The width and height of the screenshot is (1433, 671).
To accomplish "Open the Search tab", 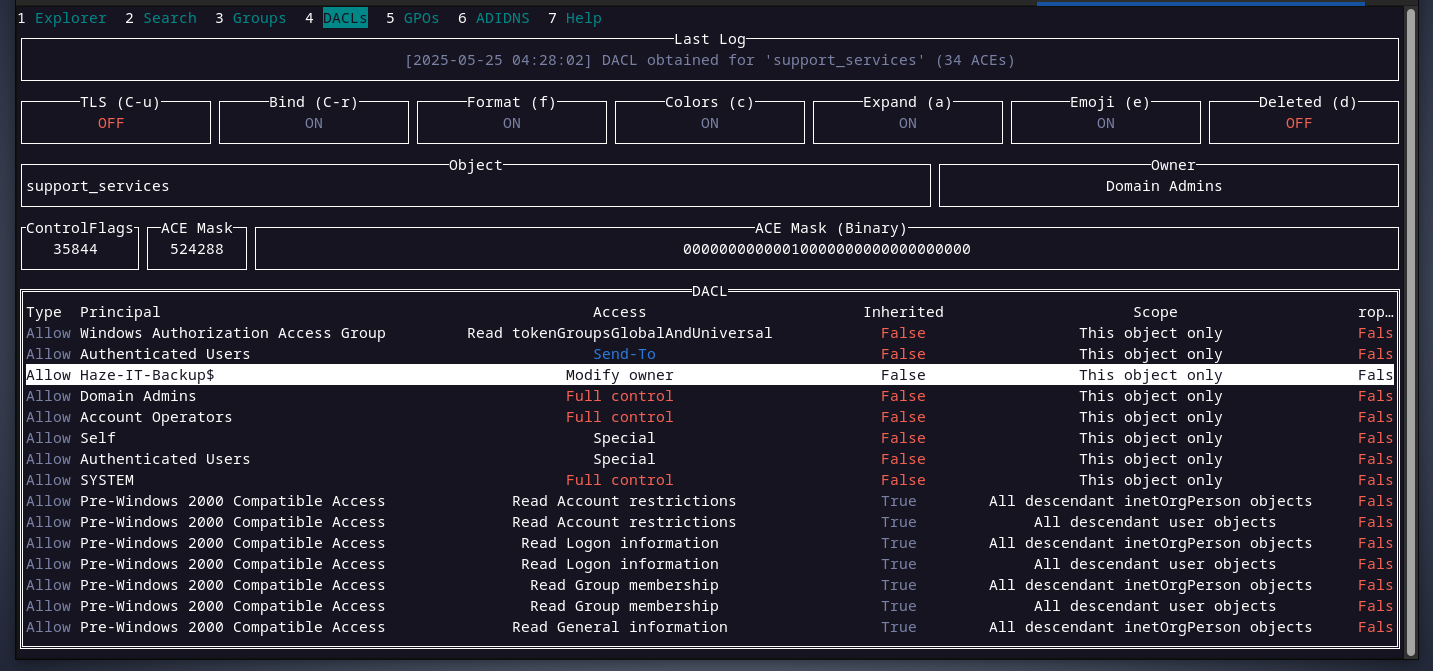I will pyautogui.click(x=169, y=18).
